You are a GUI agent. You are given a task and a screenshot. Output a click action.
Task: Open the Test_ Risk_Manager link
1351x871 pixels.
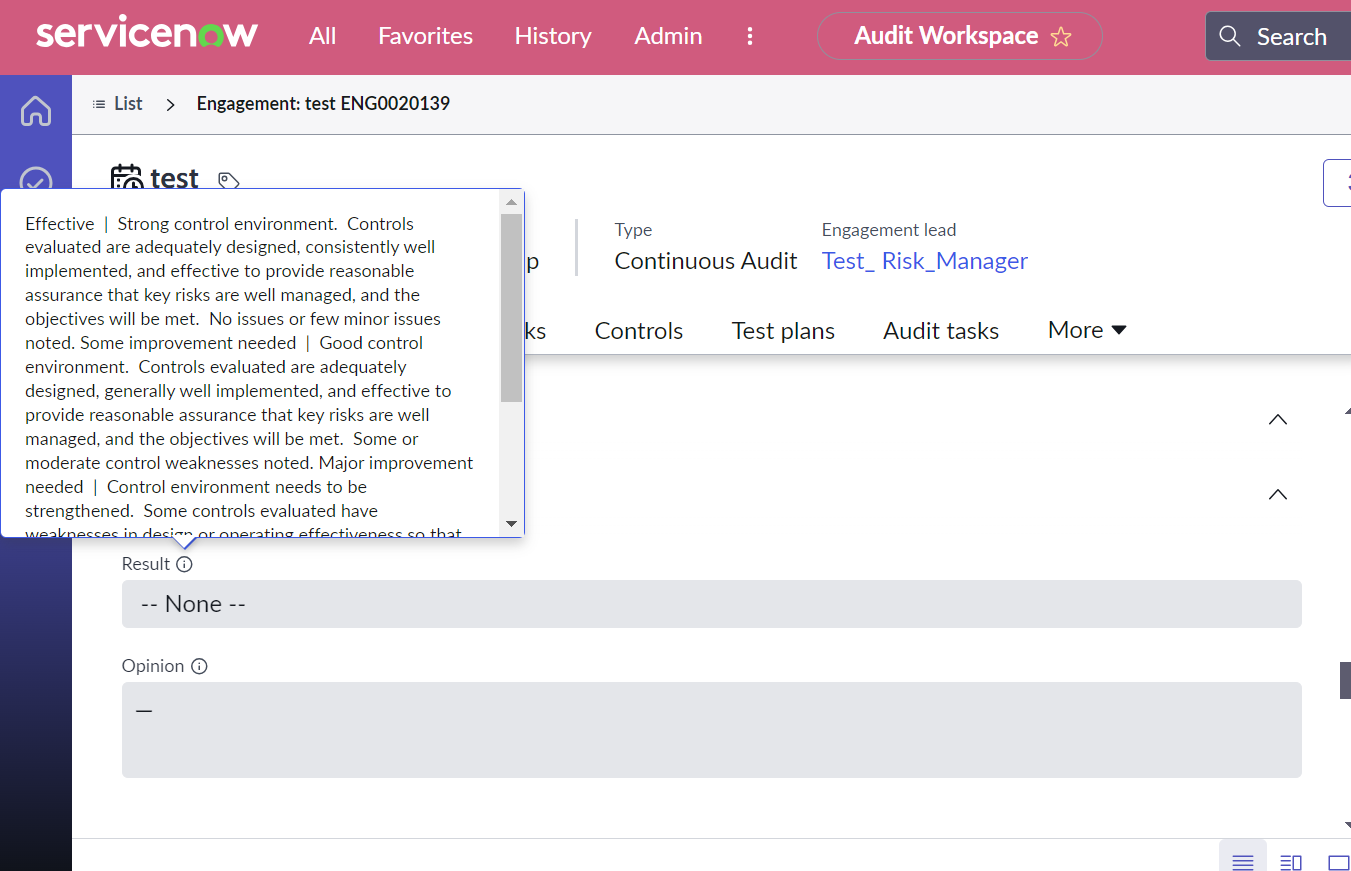pos(925,261)
